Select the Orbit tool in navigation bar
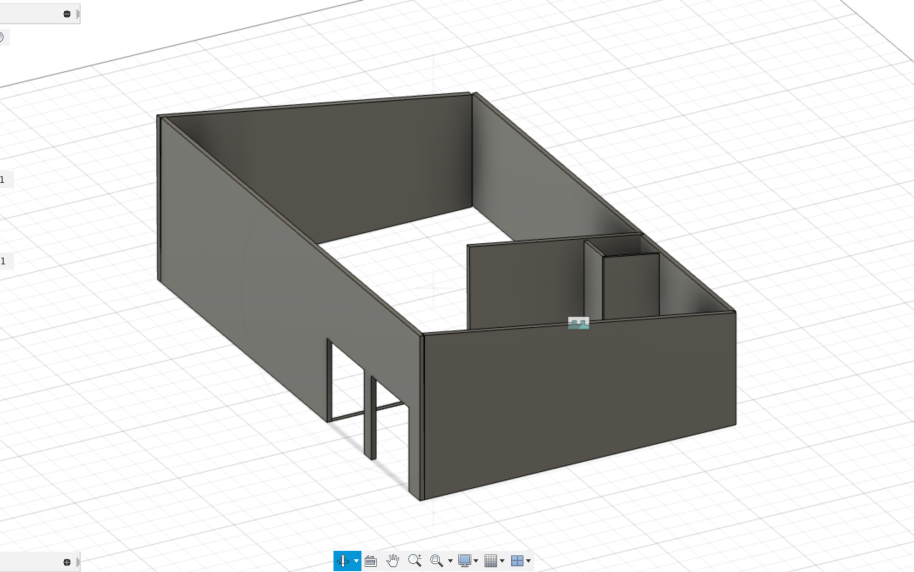914x572 pixels. (x=343, y=561)
